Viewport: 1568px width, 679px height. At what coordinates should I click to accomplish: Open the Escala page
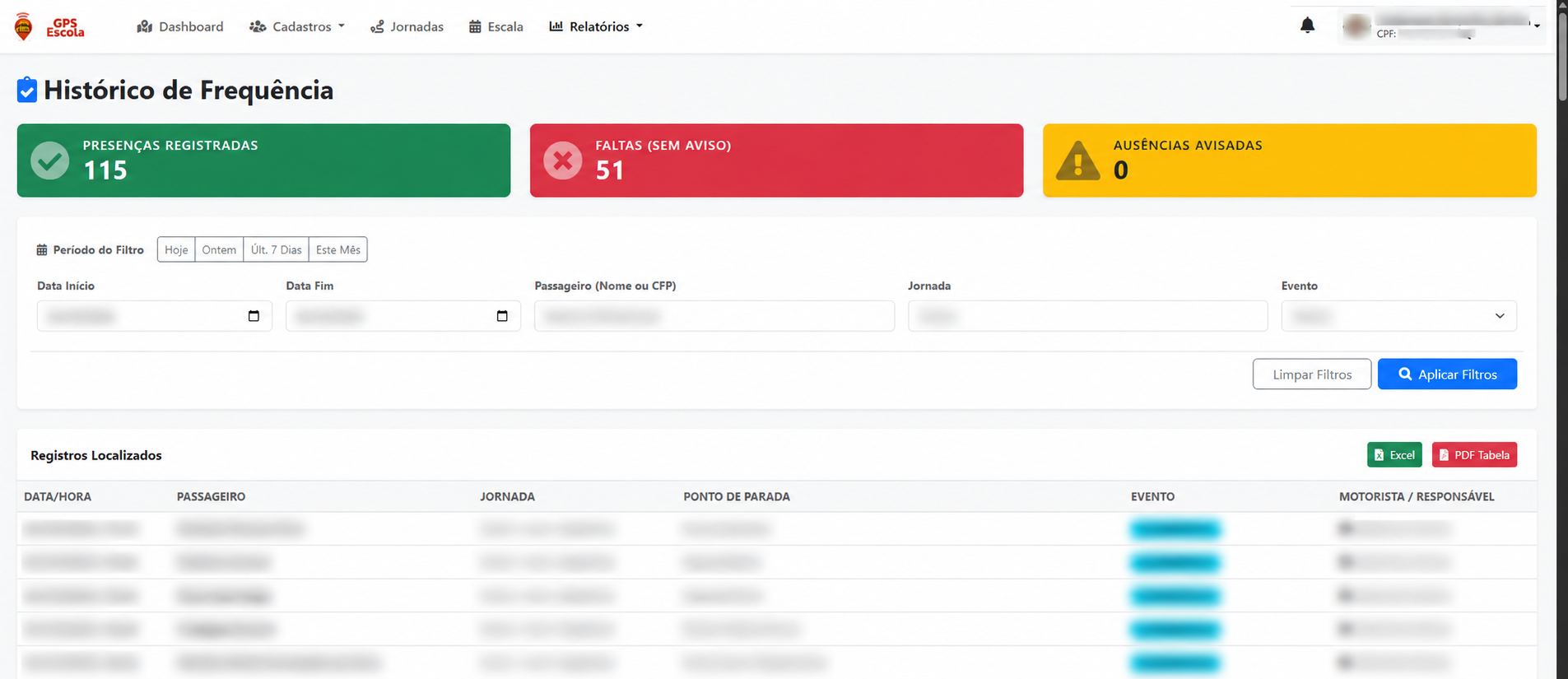pyautogui.click(x=496, y=26)
